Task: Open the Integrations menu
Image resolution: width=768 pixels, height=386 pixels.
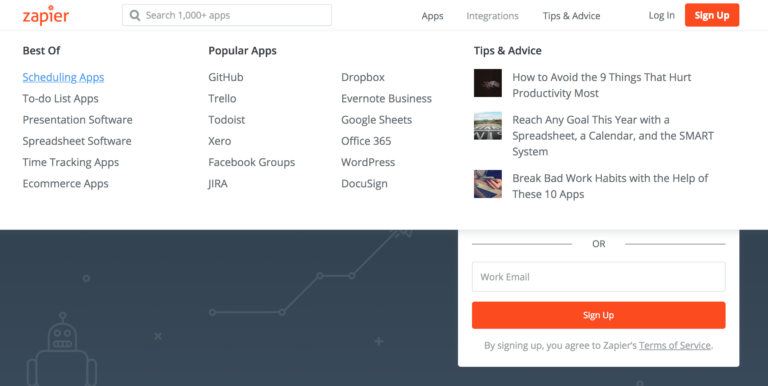Action: [492, 16]
